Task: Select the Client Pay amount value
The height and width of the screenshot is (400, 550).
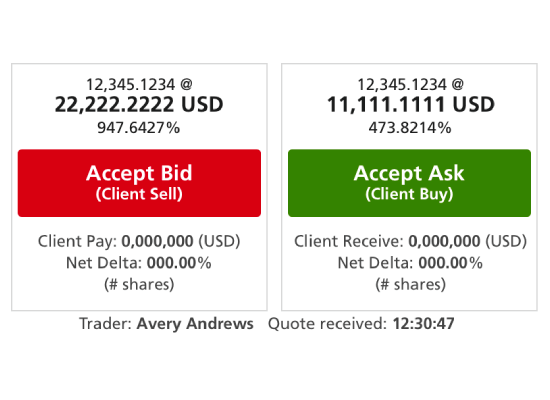Action: tap(157, 241)
